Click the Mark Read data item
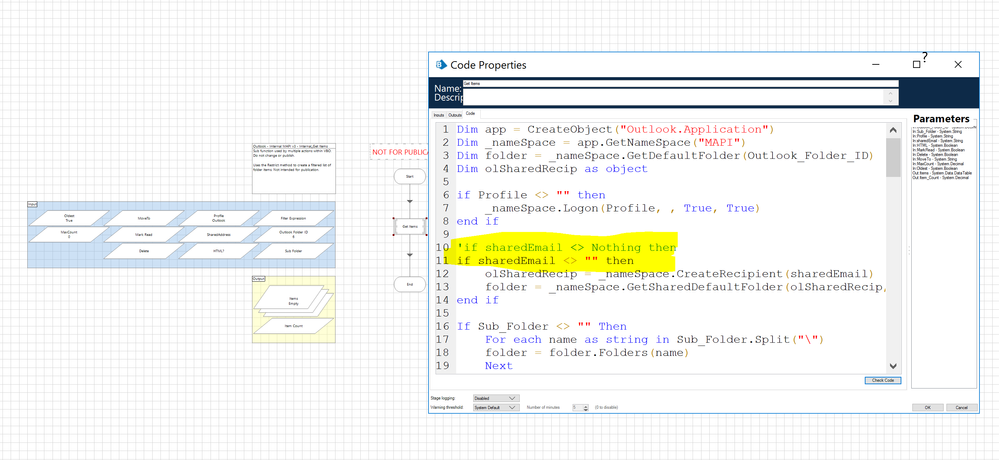Viewport: 999px width, 460px height. [144, 234]
